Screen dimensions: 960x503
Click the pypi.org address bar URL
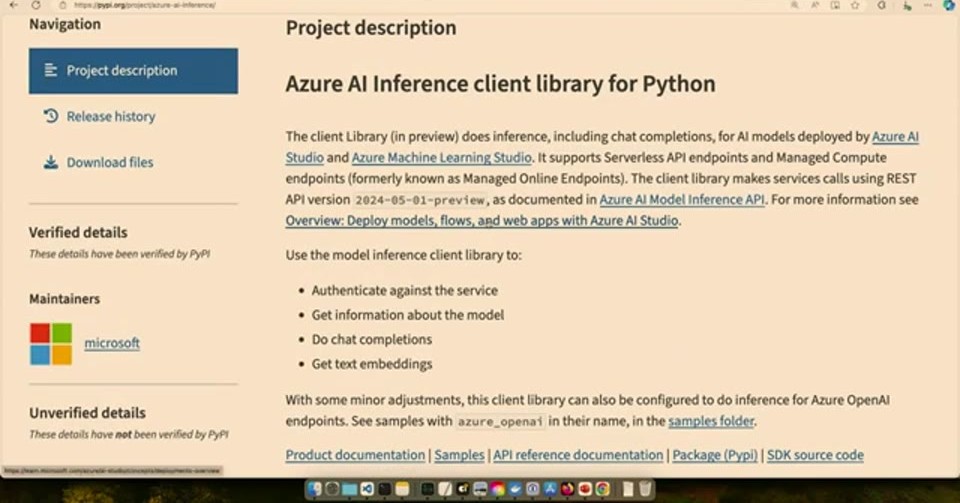click(144, 5)
